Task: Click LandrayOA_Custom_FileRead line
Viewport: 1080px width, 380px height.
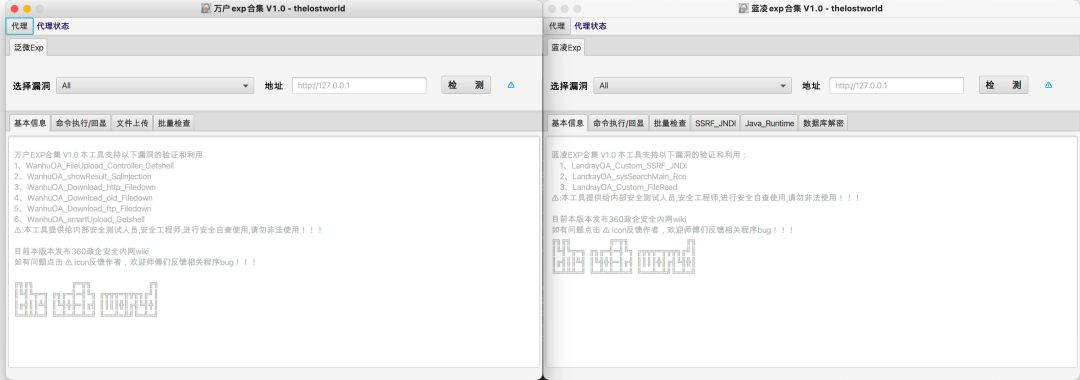Action: 618,187
